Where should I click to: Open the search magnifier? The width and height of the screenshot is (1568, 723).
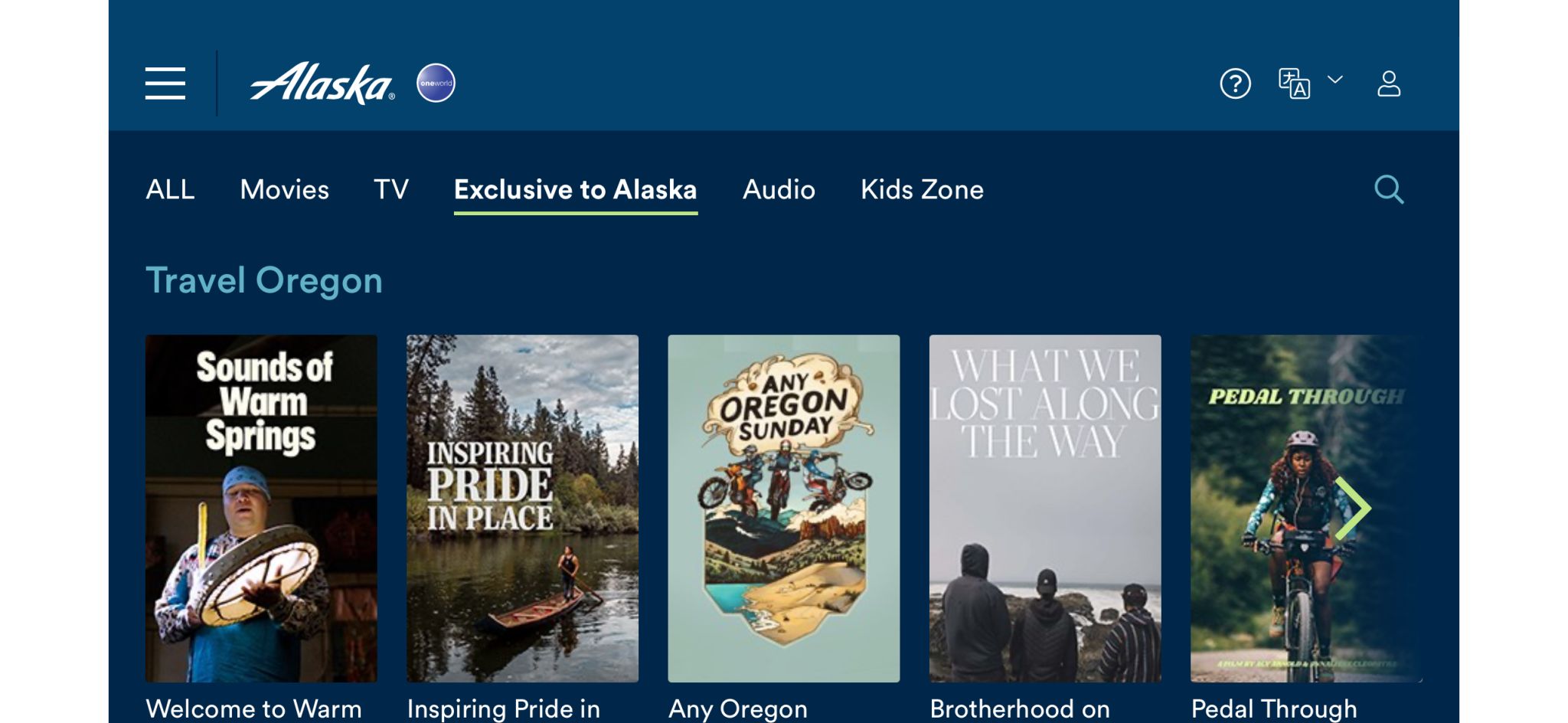[1390, 190]
